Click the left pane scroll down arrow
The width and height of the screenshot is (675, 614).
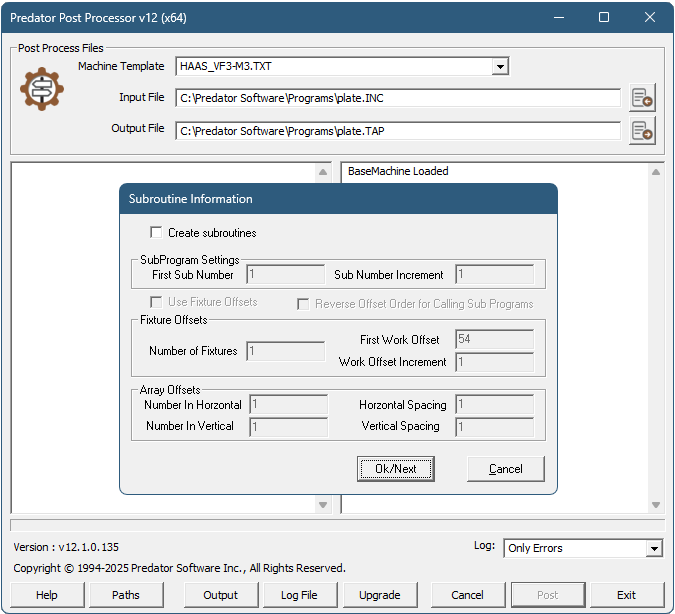(323, 505)
